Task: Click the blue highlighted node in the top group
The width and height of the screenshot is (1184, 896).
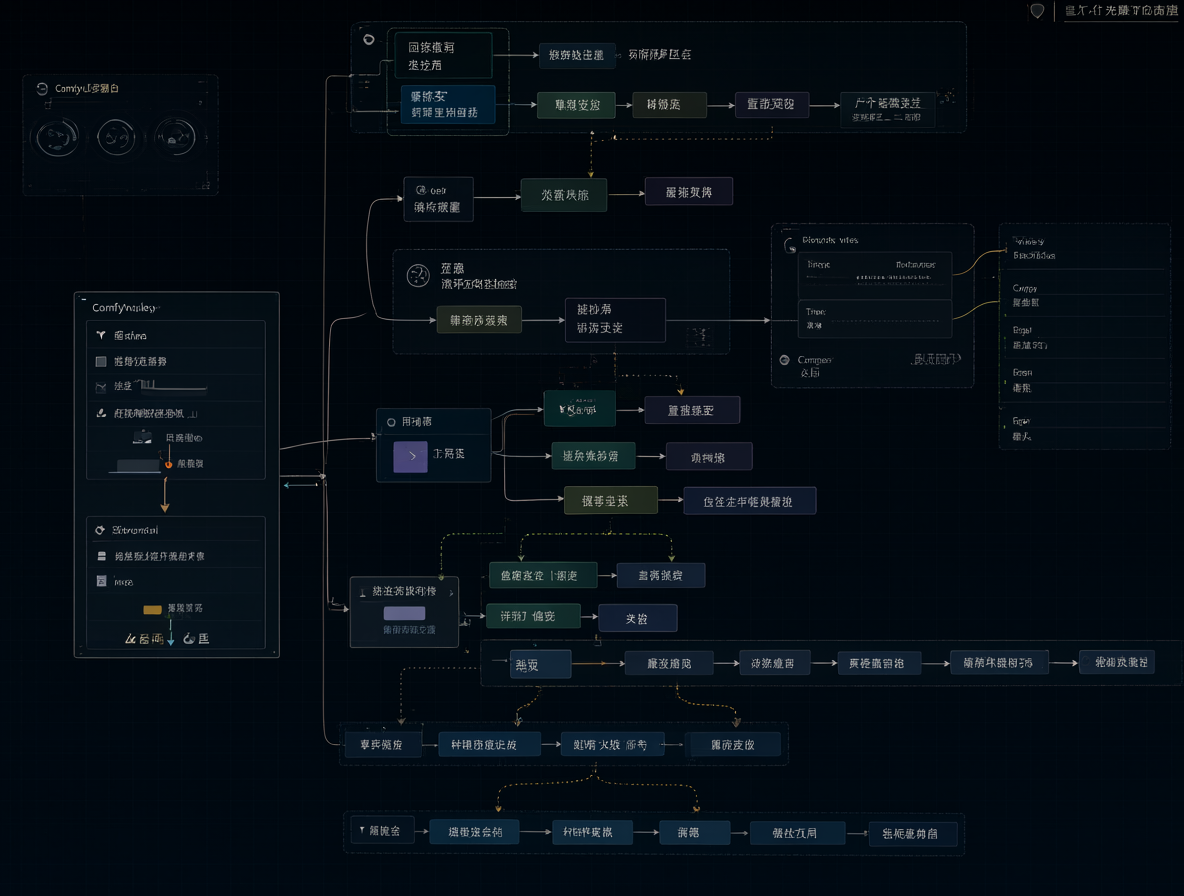Action: tap(449, 104)
